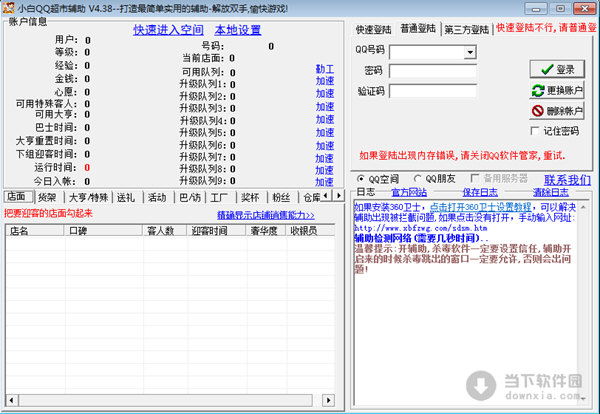Select the 活动 activities tab
Screen dimensions: 600x414
coord(158,197)
